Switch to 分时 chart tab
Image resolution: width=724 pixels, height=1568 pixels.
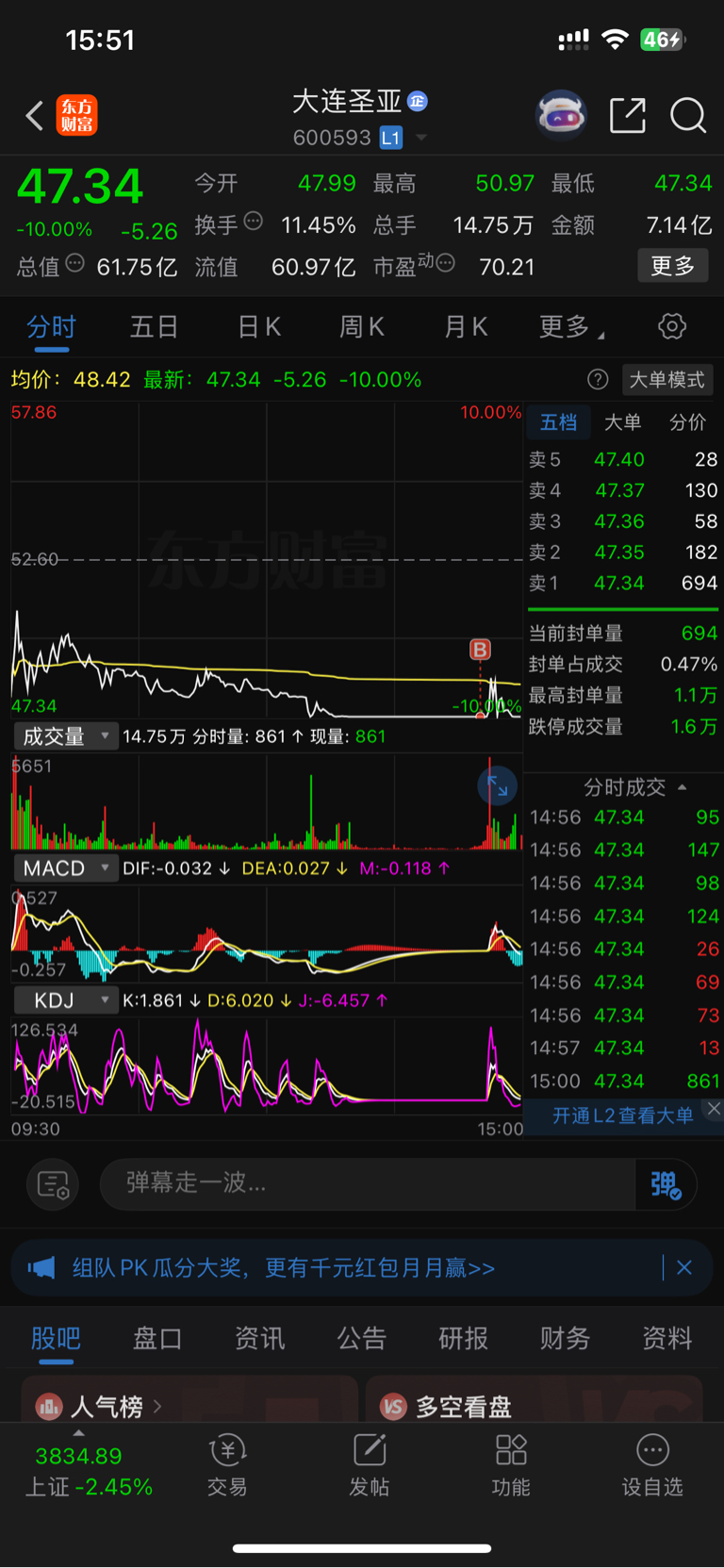[52, 327]
